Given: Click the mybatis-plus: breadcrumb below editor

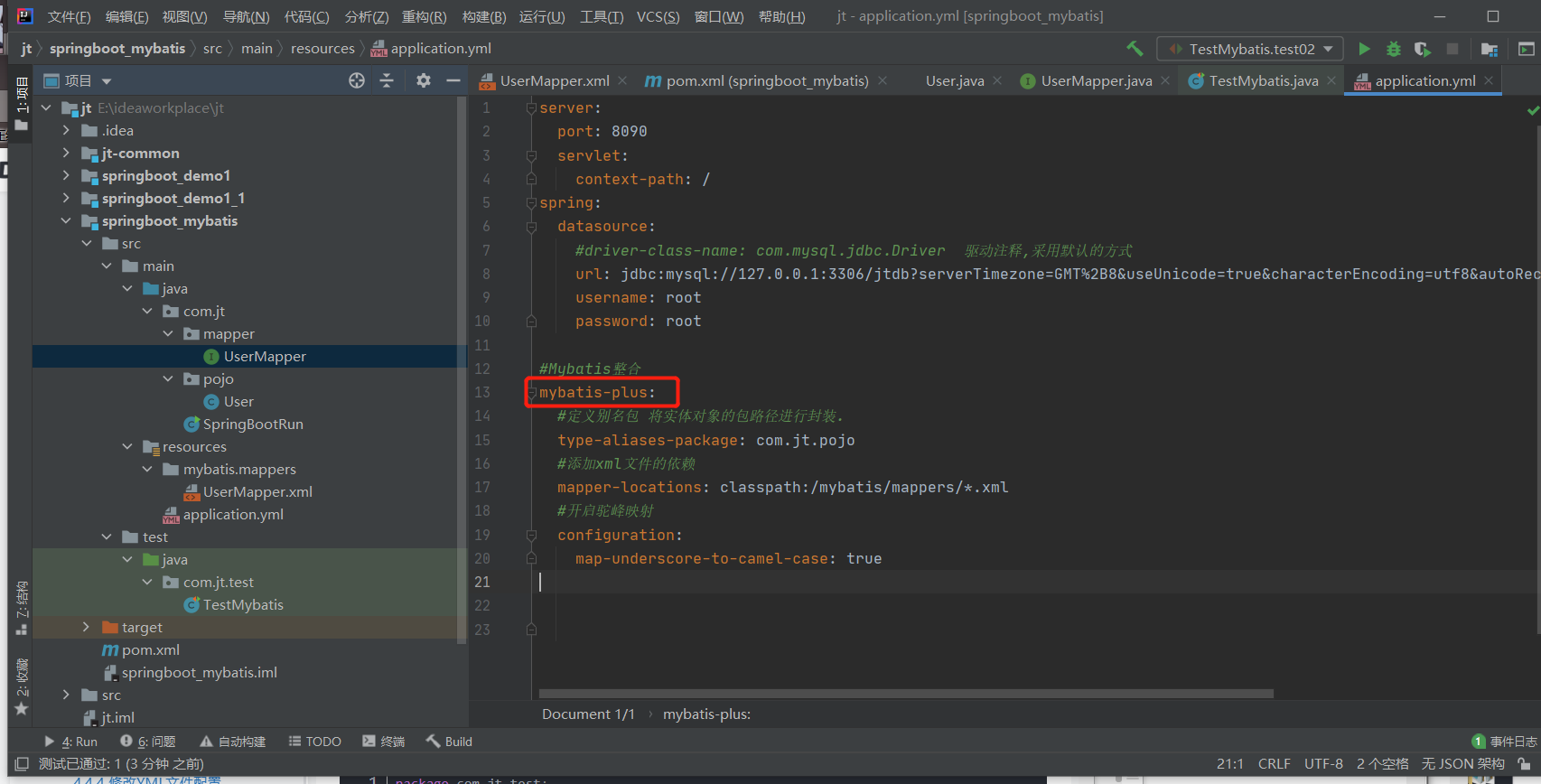Looking at the screenshot, I should [706, 714].
